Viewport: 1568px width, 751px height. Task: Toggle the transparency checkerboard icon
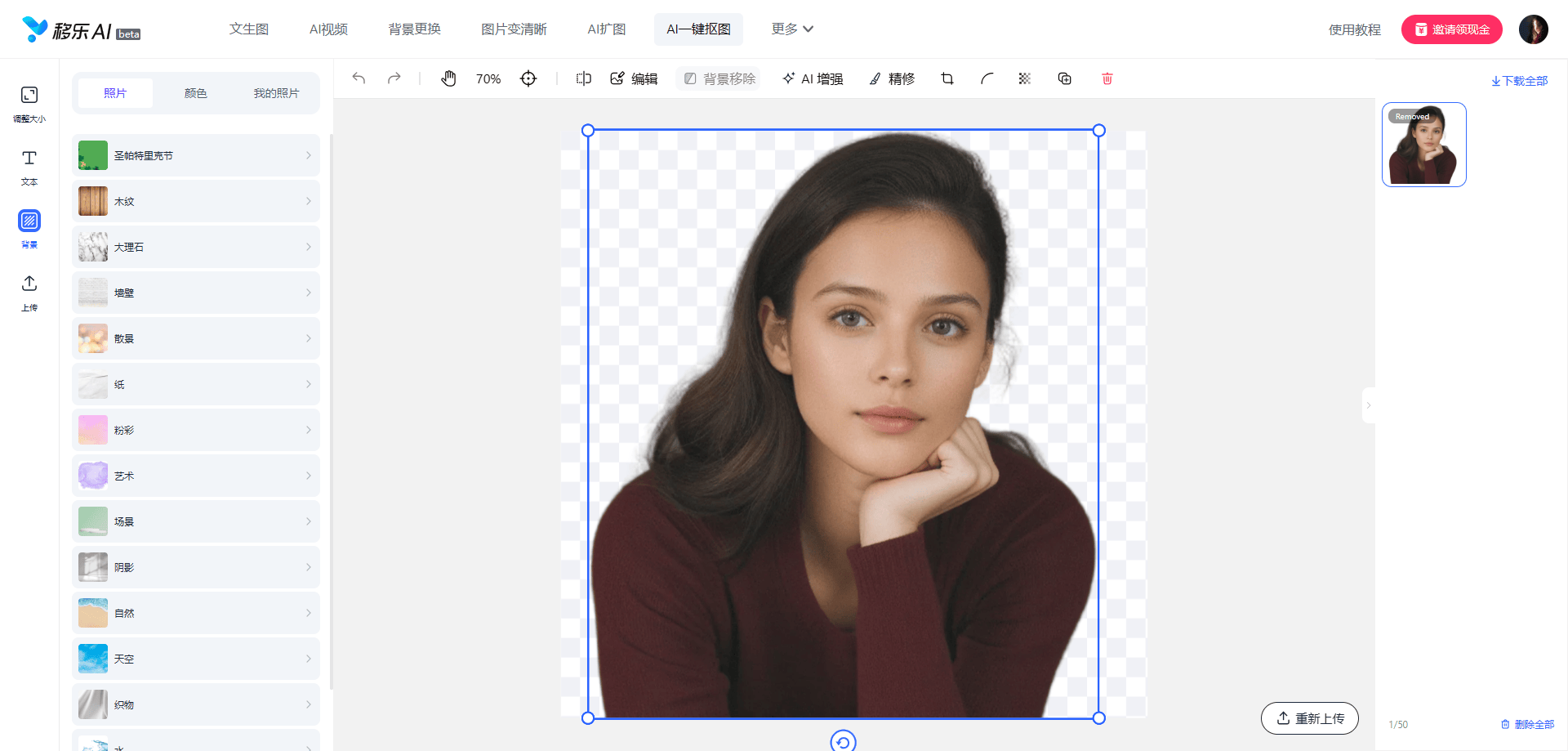pos(1025,78)
